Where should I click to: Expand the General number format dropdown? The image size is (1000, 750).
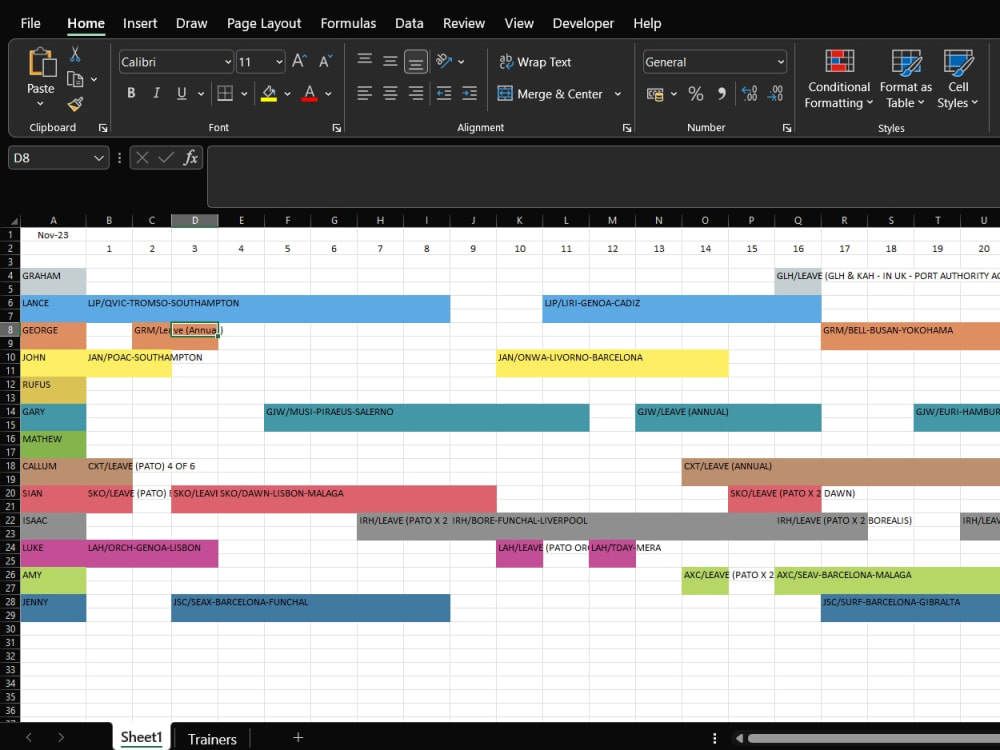[x=781, y=62]
